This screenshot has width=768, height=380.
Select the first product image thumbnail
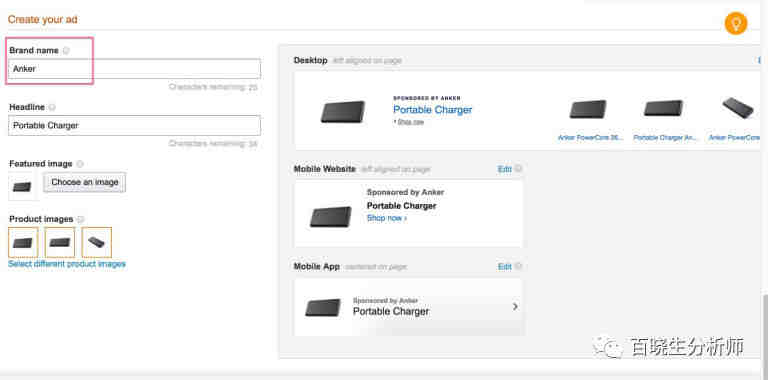(x=23, y=242)
